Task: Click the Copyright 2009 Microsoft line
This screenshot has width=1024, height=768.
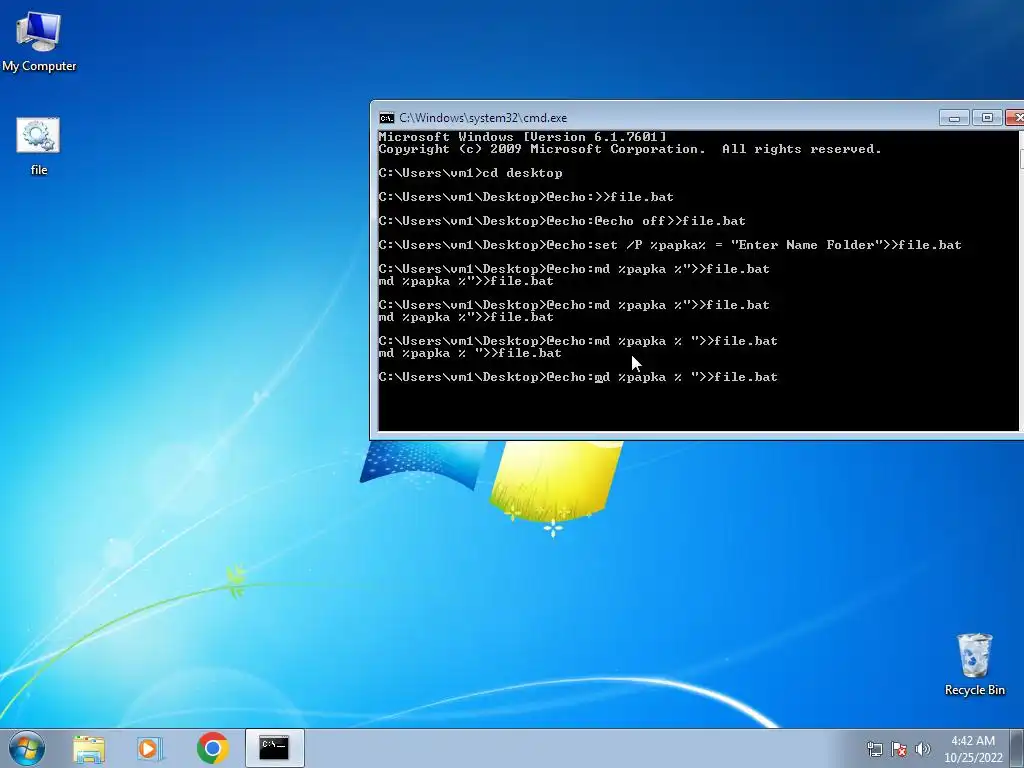Action: click(x=630, y=149)
